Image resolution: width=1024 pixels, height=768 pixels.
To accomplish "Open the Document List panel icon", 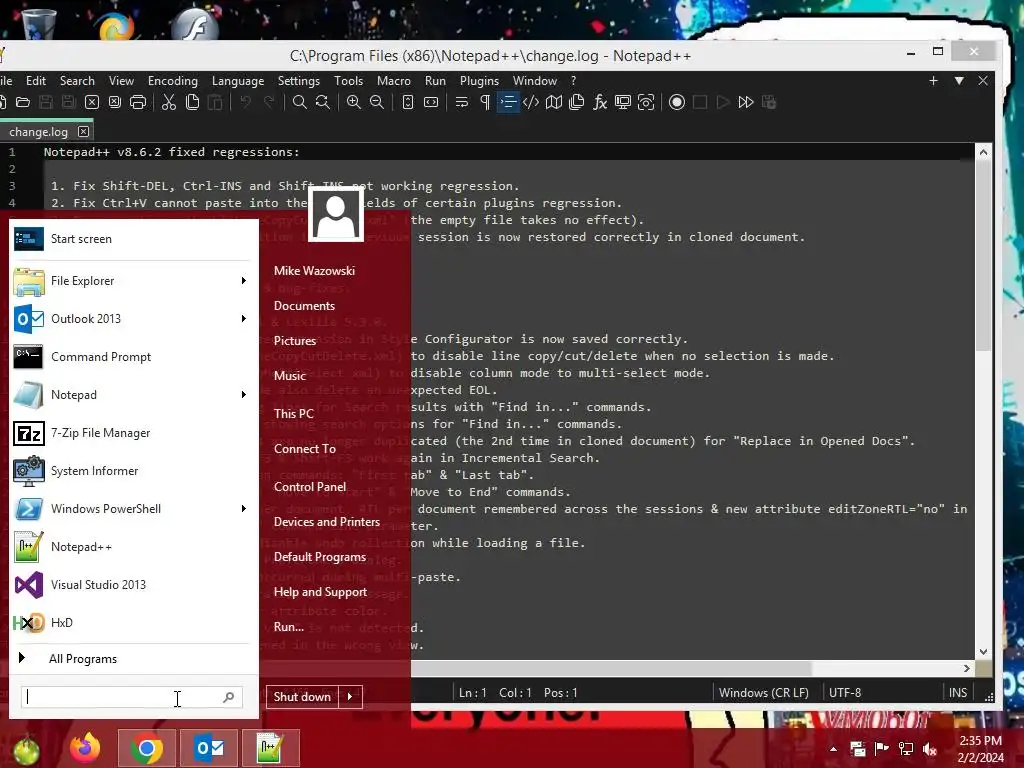I will coord(577,103).
